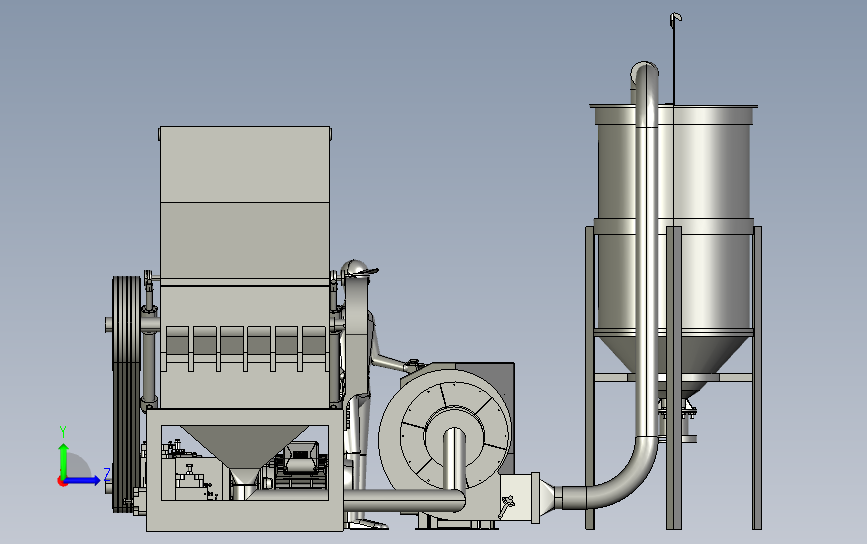867x544 pixels.
Task: Select the cylindrical storage silo body
Action: 702,221
